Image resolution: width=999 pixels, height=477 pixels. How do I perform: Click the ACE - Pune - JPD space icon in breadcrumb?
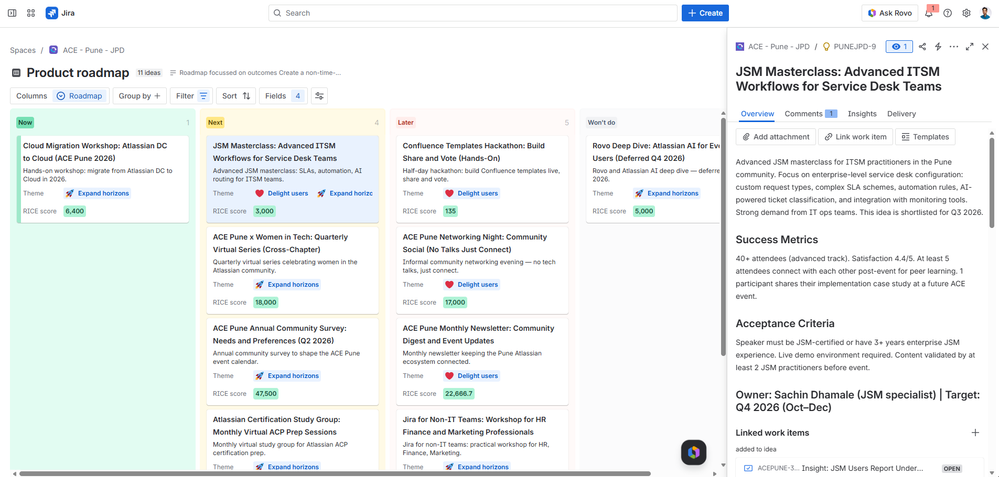tap(54, 50)
